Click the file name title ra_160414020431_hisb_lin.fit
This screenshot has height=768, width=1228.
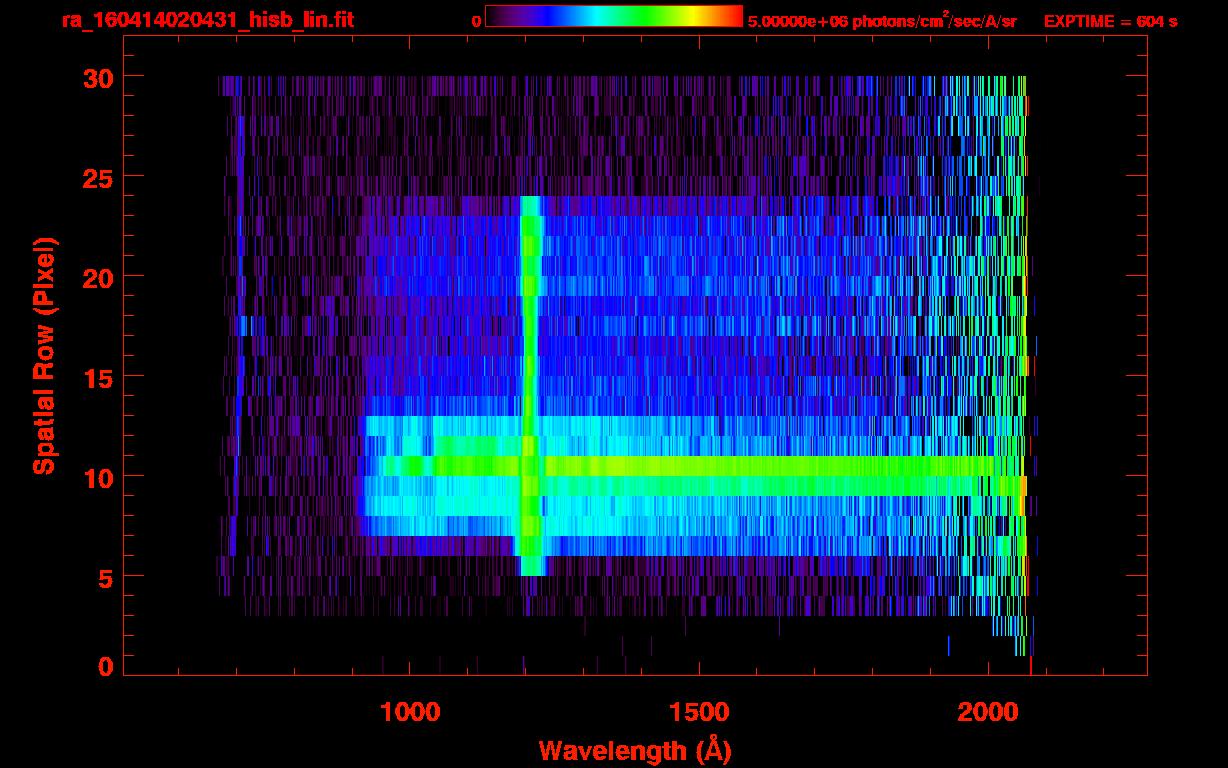click(207, 20)
